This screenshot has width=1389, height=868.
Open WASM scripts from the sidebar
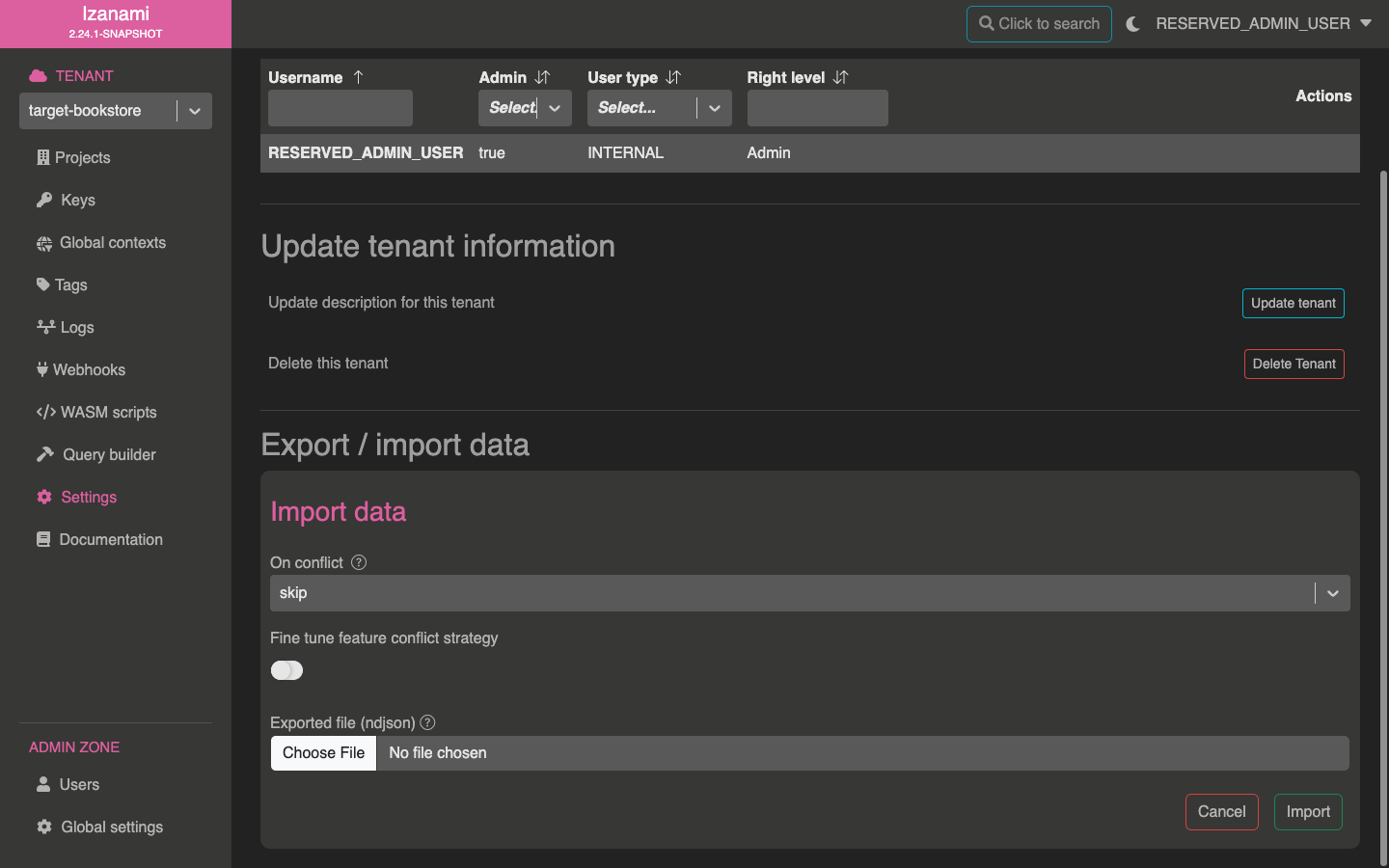click(96, 412)
